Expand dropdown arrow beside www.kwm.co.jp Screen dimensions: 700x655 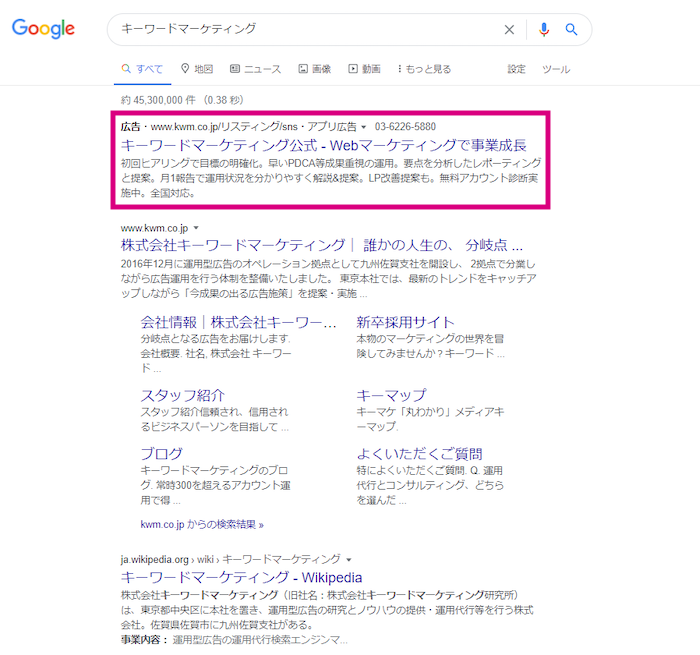(x=196, y=228)
